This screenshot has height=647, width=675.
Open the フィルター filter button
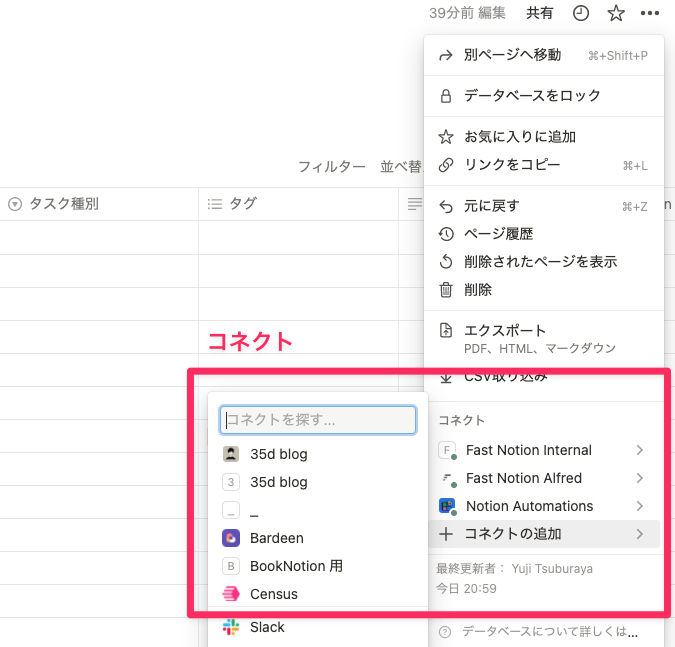(331, 166)
